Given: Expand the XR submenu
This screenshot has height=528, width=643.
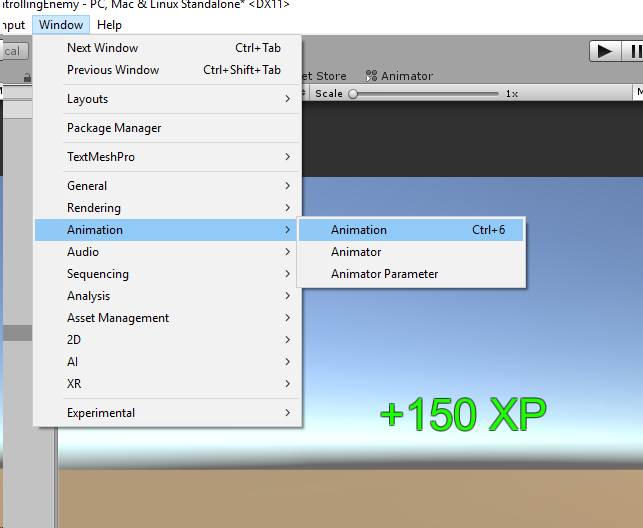Looking at the screenshot, I should coord(168,384).
